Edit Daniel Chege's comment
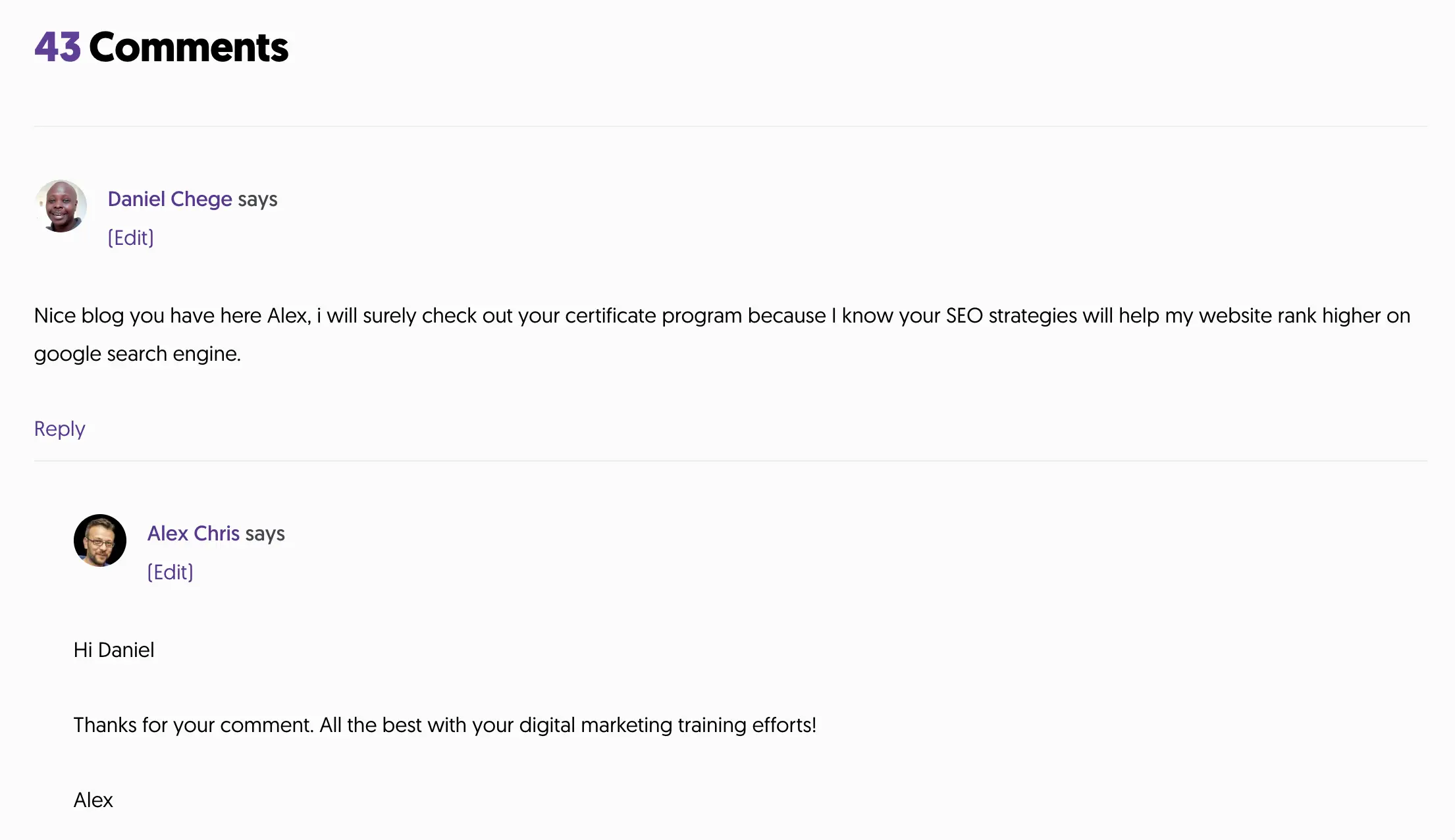1455x840 pixels. point(130,238)
